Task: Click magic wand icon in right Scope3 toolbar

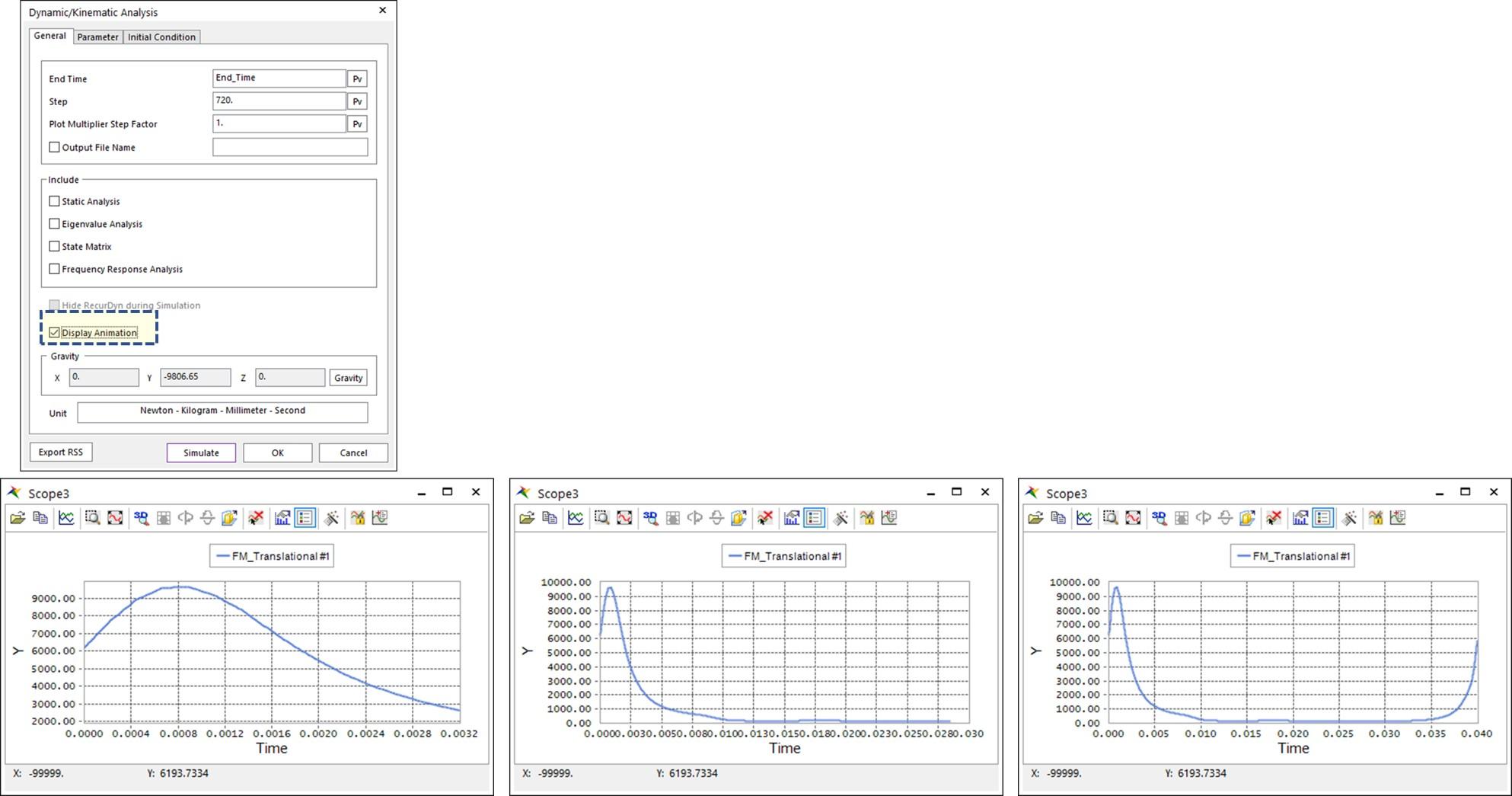Action: click(1349, 518)
